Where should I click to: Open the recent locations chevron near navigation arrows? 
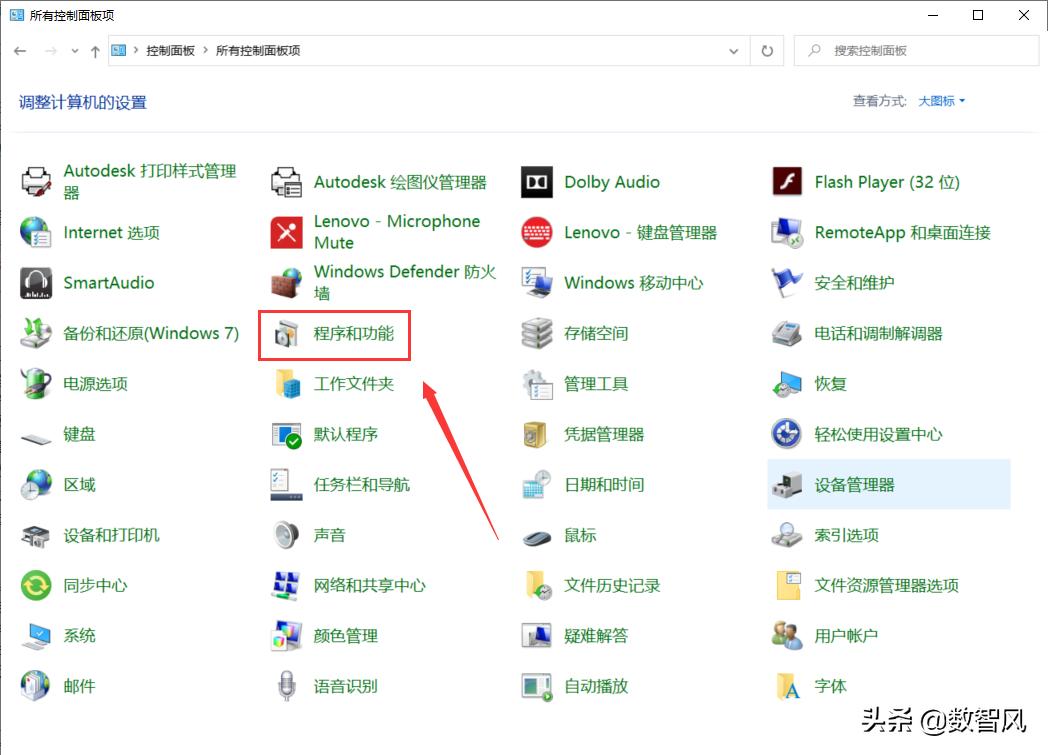(x=74, y=50)
